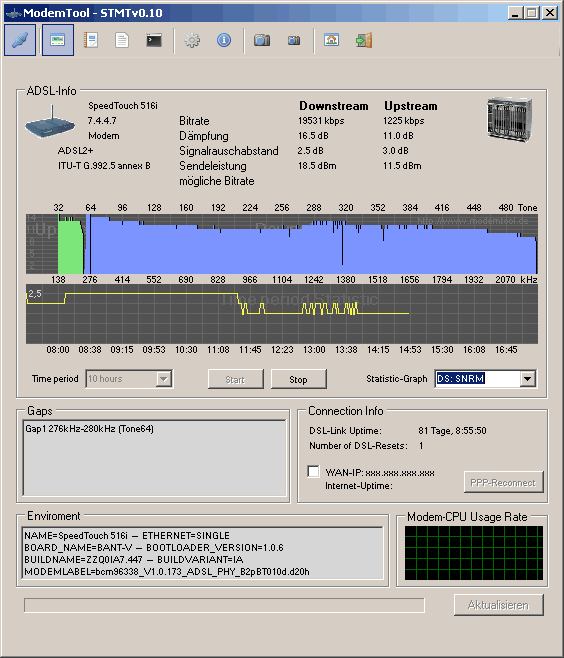The height and width of the screenshot is (658, 564).
Task: Maximize the ModemTool window
Action: (531, 13)
